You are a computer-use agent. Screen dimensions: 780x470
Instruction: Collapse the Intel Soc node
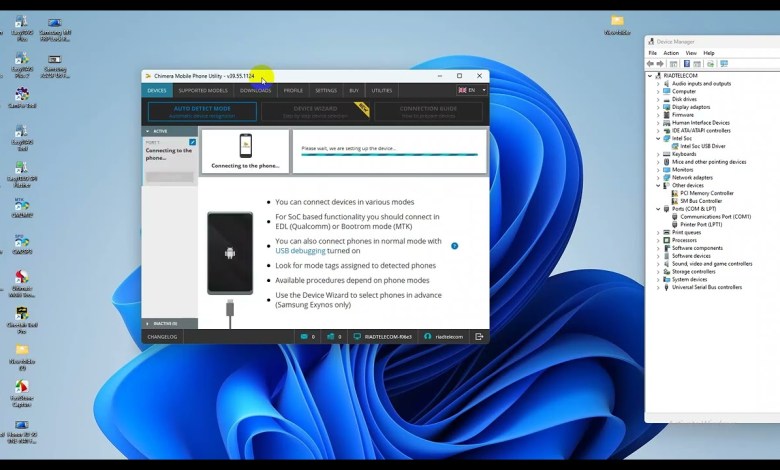(658, 138)
